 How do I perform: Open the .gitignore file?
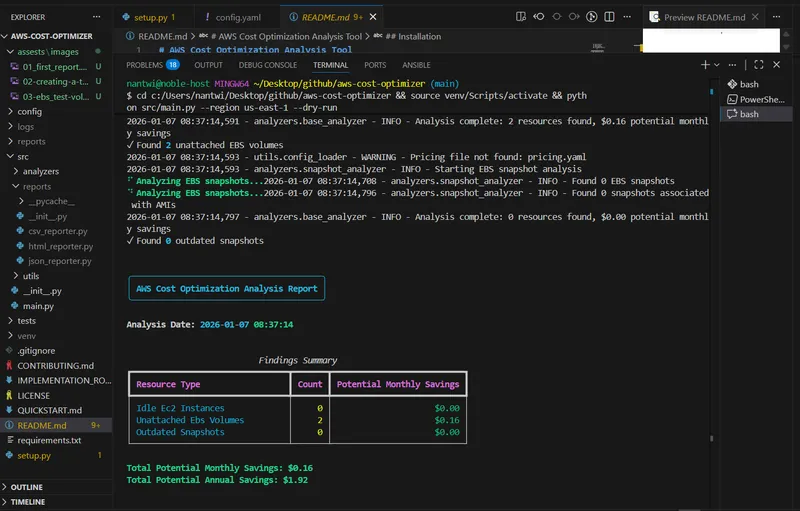[x=36, y=350]
